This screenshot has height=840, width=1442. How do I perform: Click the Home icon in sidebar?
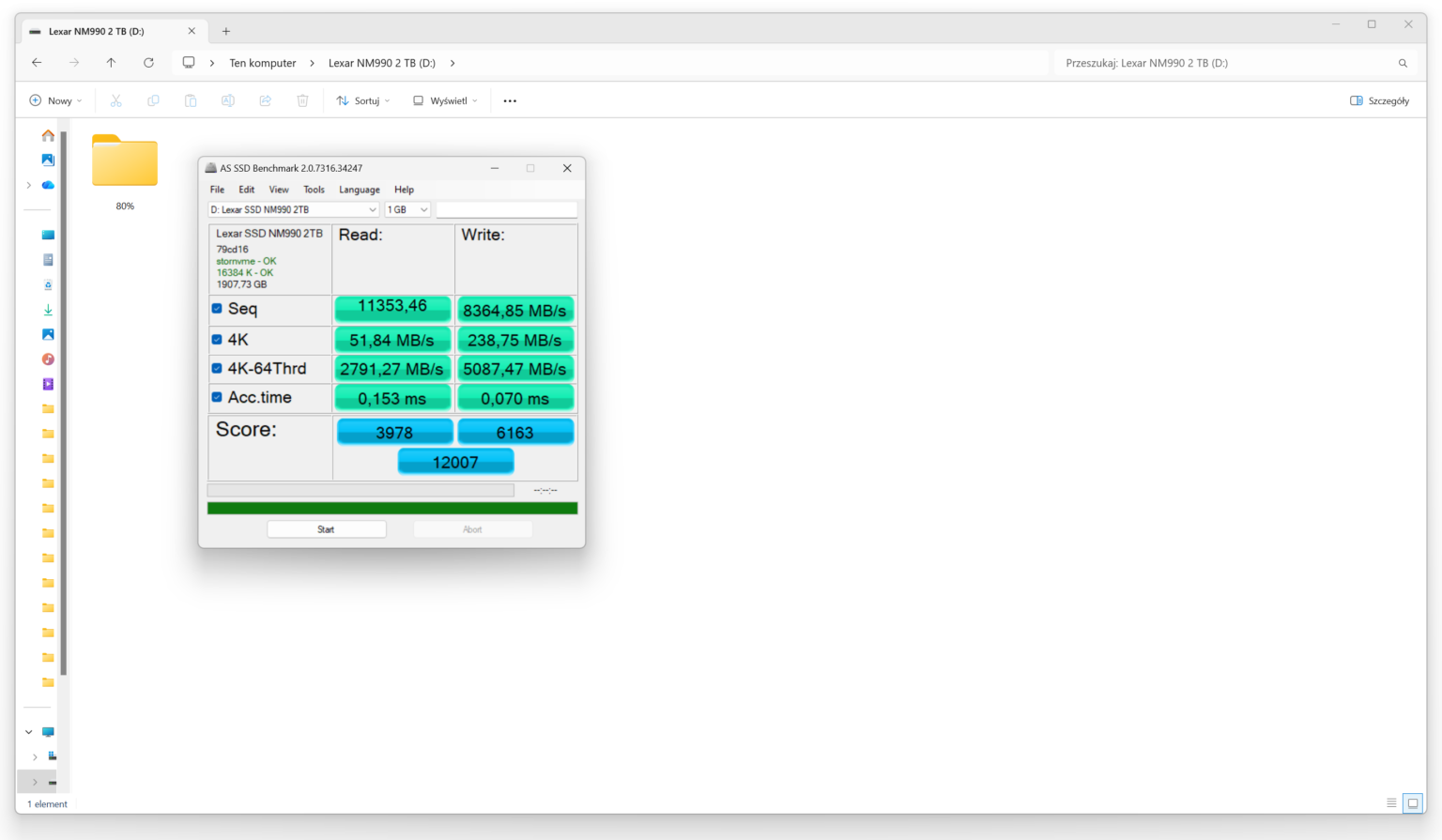pos(48,136)
